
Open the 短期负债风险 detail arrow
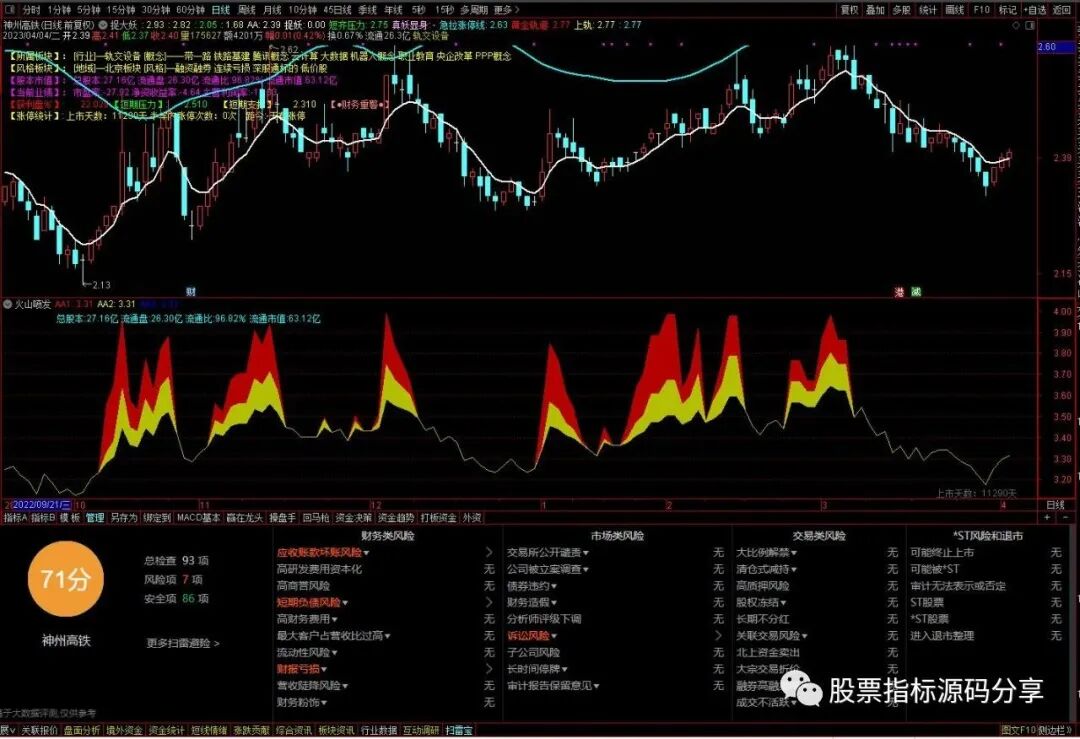point(489,603)
